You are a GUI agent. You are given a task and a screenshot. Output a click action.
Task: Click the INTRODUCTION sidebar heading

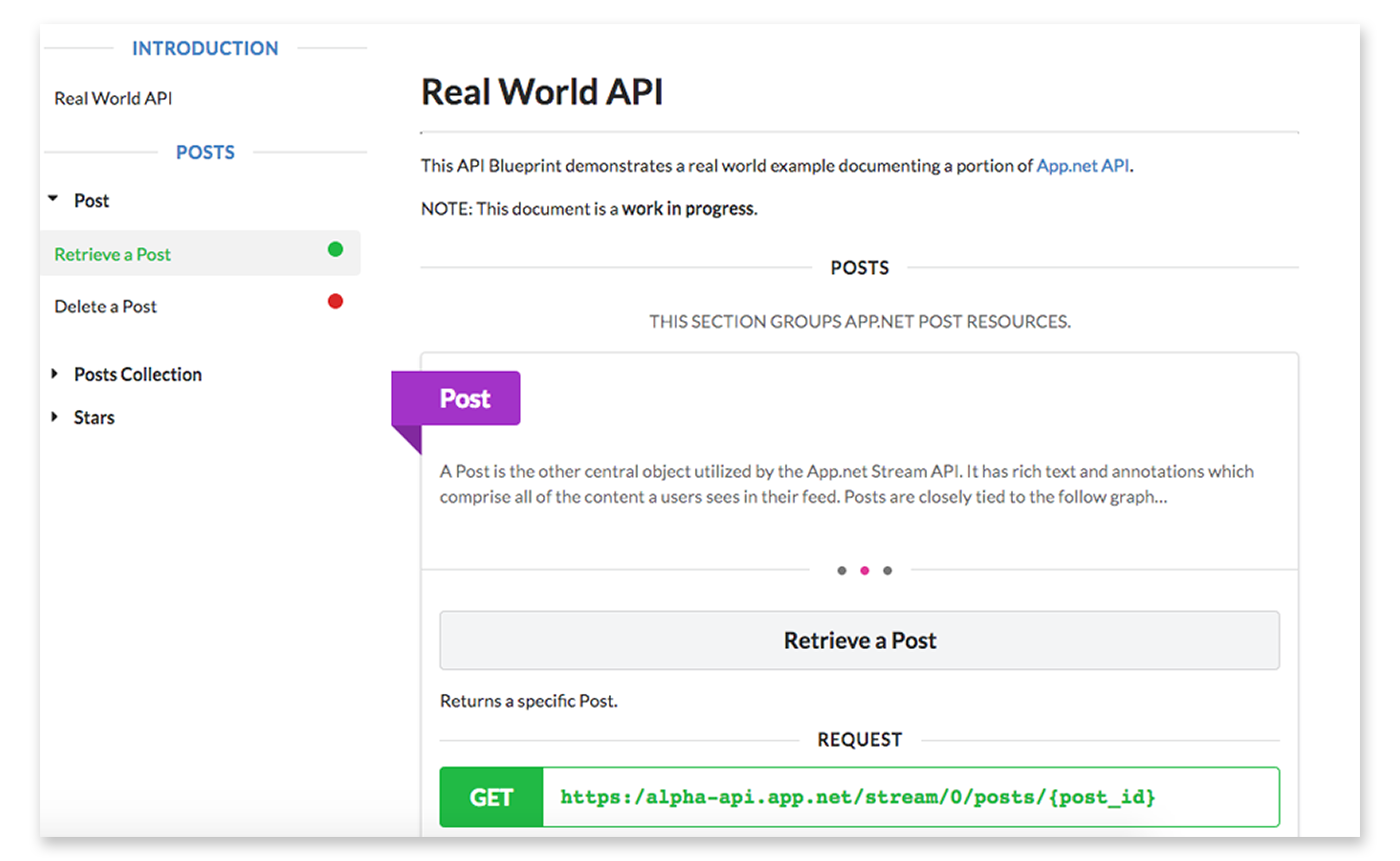[x=205, y=48]
